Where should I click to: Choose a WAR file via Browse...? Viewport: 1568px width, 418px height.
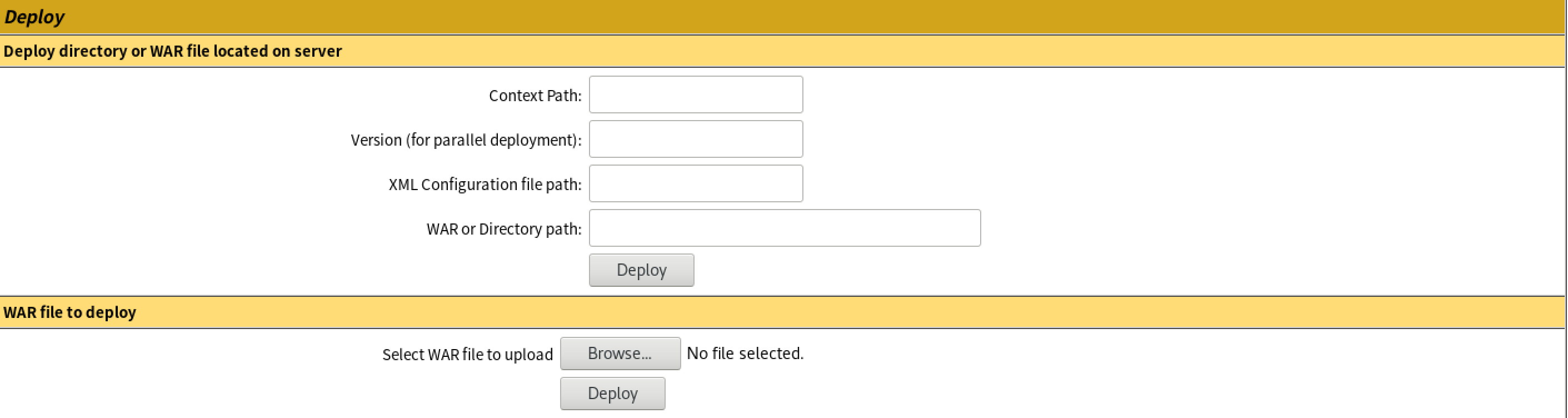coord(620,354)
